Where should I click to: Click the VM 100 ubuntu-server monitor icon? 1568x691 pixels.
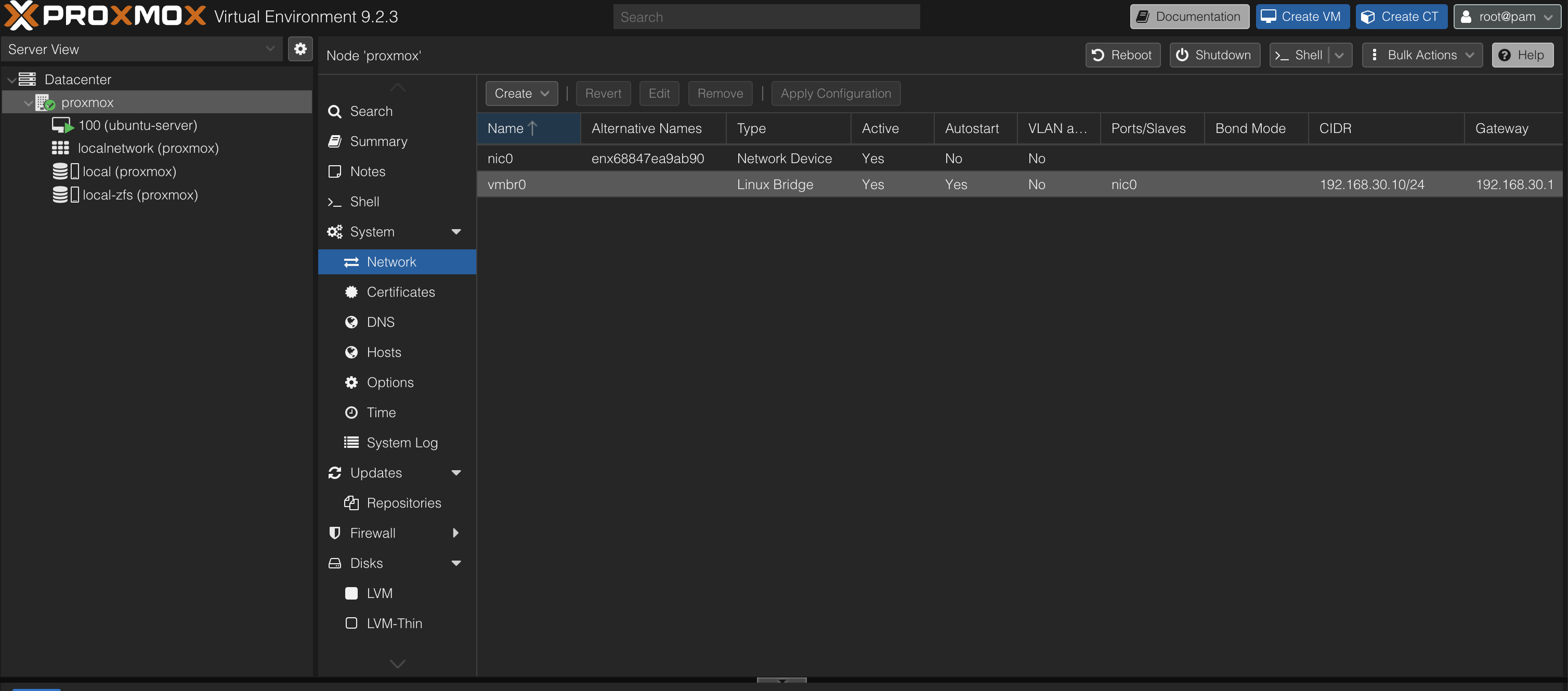click(x=63, y=125)
